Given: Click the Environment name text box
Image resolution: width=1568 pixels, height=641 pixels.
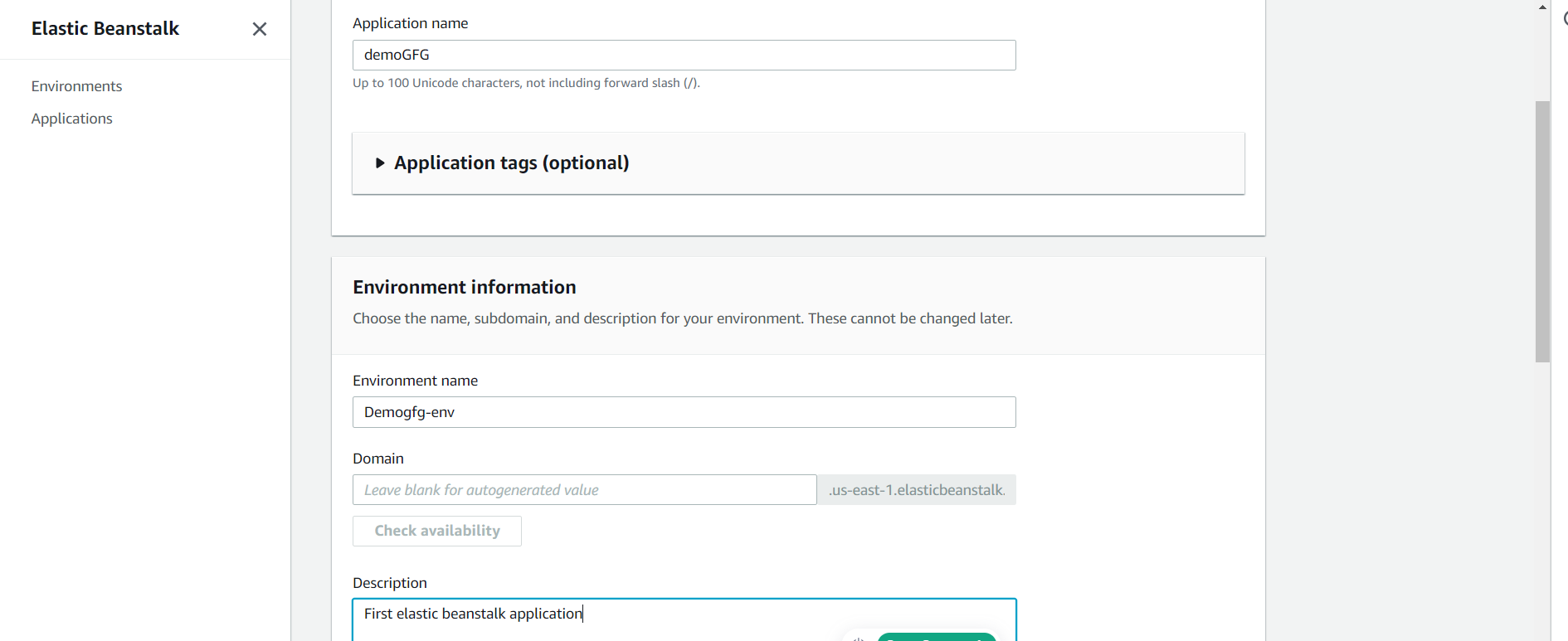Looking at the screenshot, I should (684, 412).
